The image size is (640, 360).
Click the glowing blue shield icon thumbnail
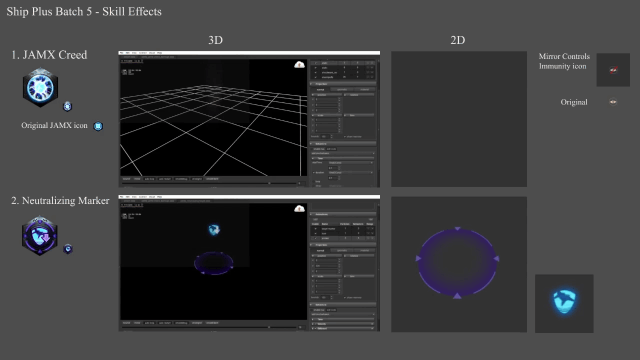(x=564, y=303)
